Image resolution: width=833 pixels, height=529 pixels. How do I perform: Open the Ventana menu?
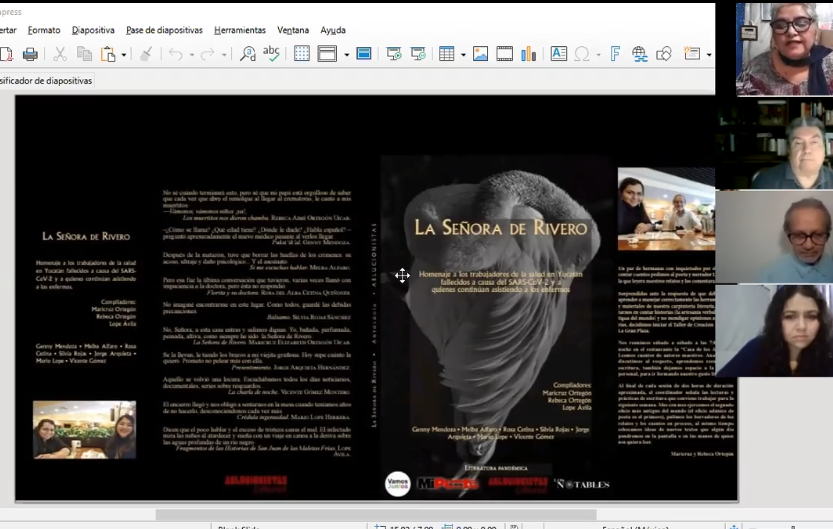293,30
